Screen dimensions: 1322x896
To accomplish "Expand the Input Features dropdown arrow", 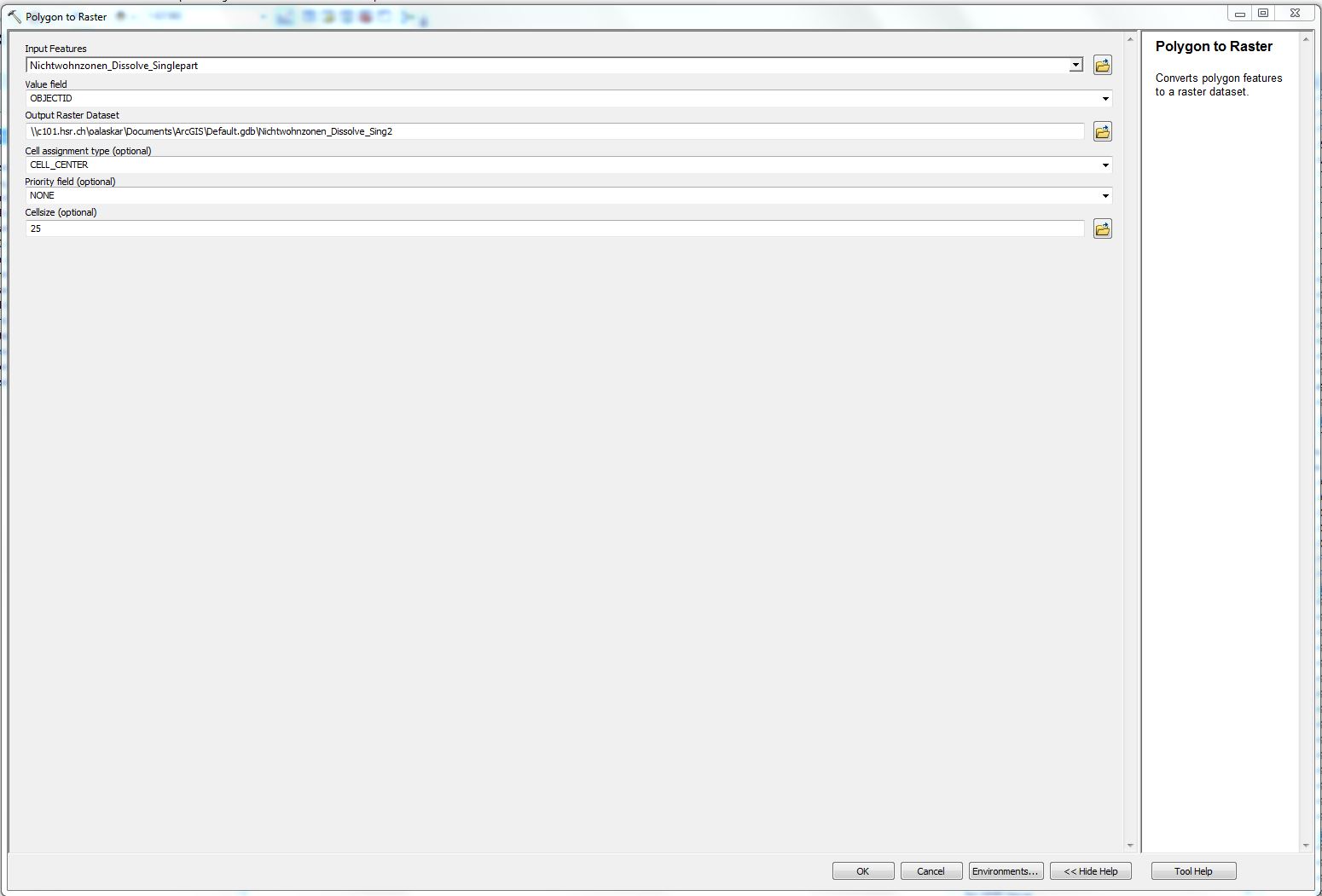I will 1076,66.
